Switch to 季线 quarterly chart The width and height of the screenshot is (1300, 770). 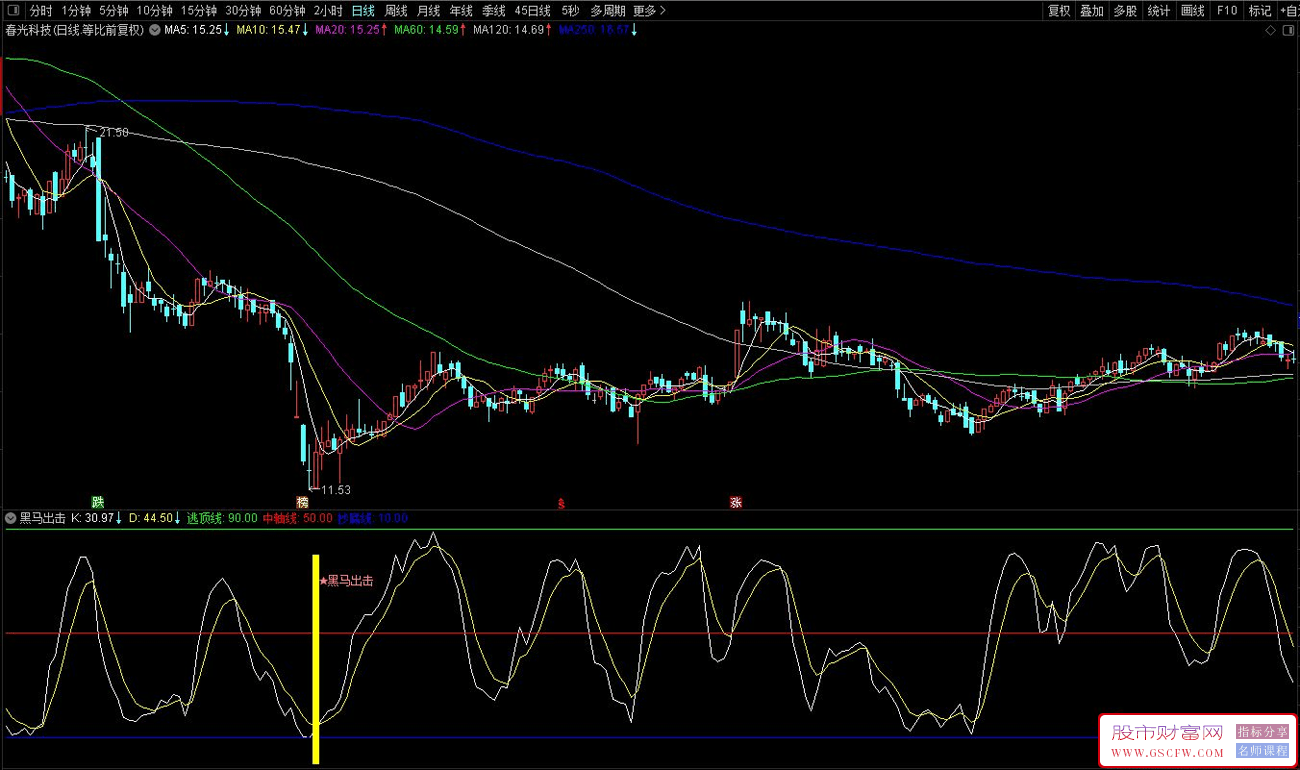click(x=494, y=11)
